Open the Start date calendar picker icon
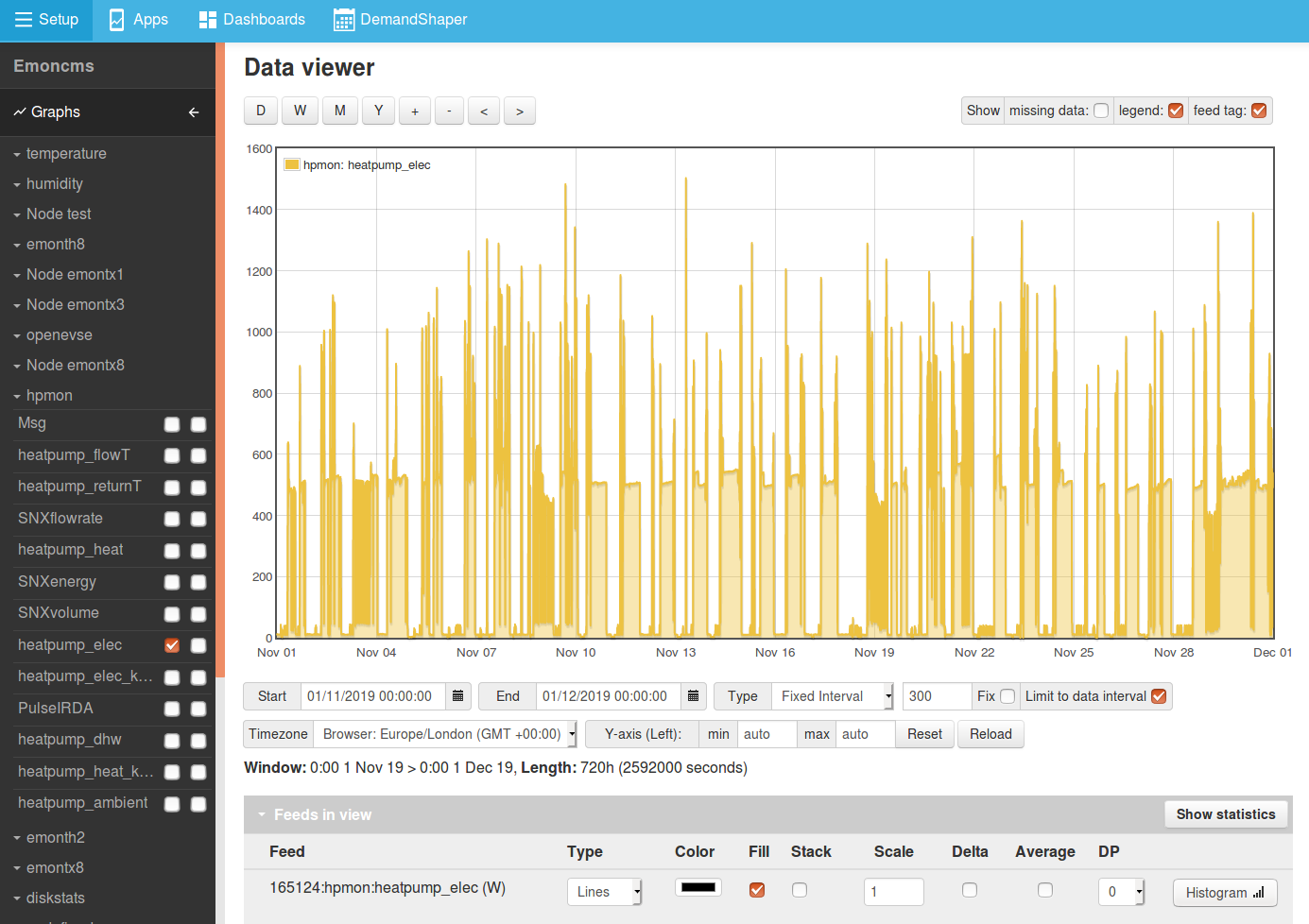1309x924 pixels. [458, 696]
